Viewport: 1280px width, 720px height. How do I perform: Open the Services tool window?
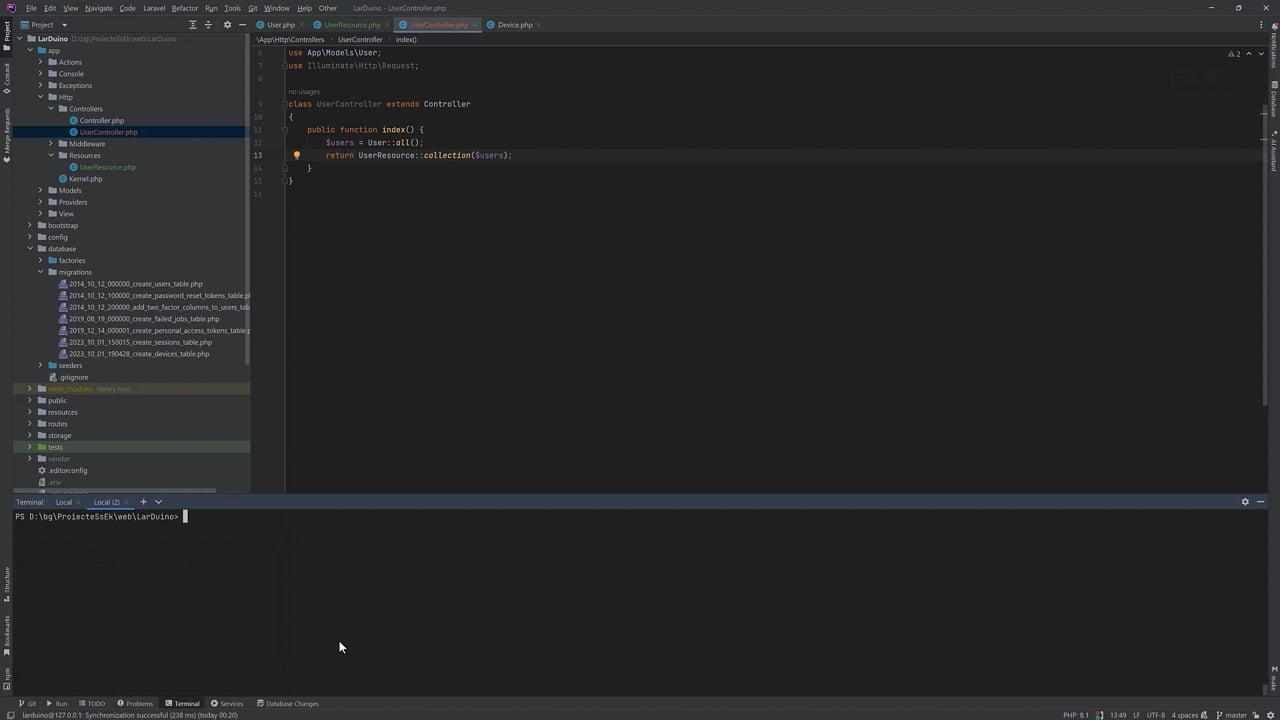(227, 704)
